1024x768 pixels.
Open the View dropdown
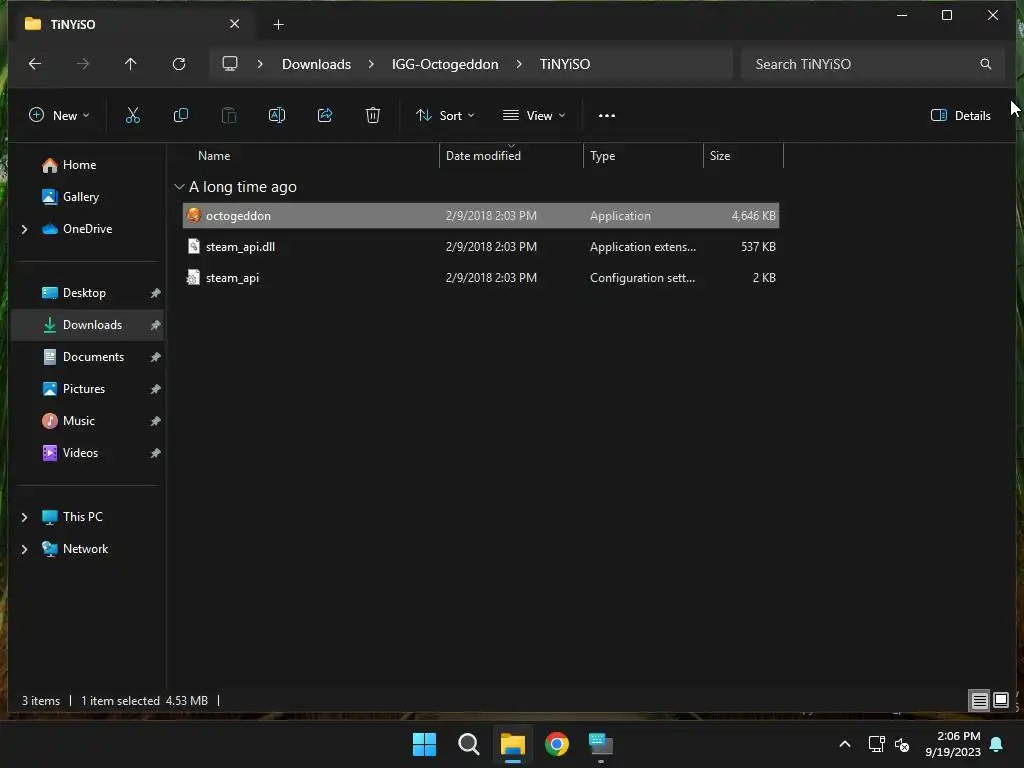click(x=534, y=116)
